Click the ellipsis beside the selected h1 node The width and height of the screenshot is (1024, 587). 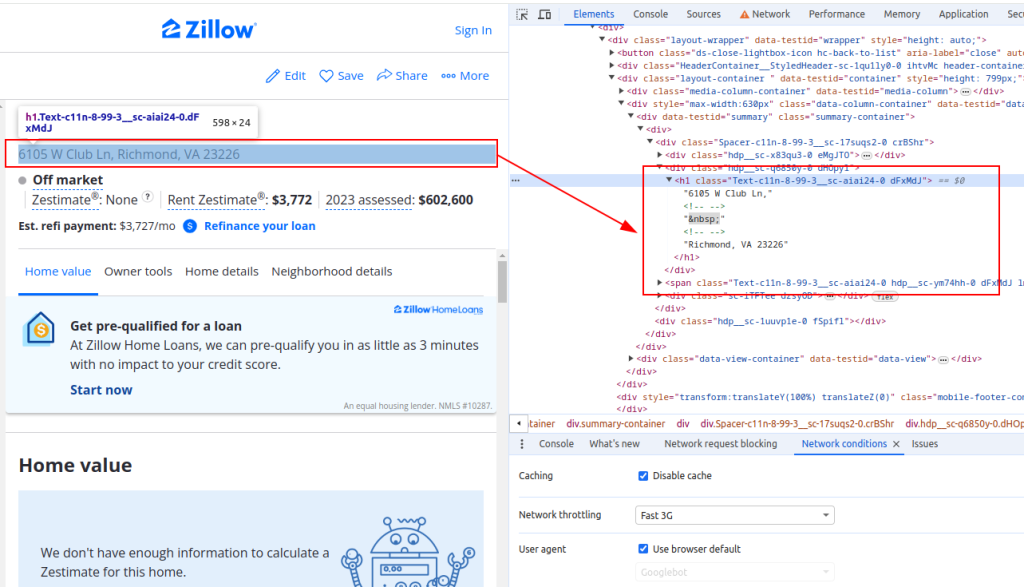tap(516, 181)
